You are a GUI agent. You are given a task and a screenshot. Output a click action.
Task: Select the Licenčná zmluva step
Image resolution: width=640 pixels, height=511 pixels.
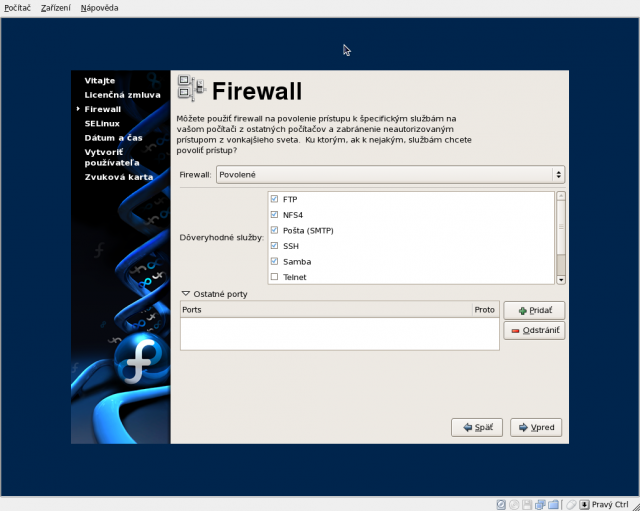[122, 95]
